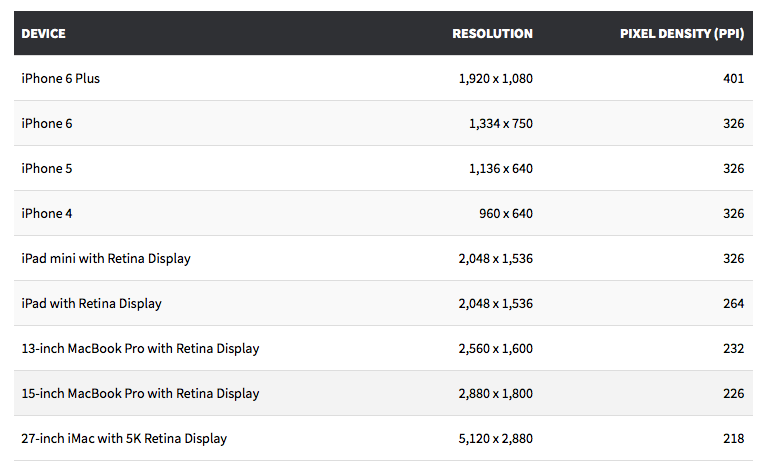
Task: Click iPad mini with Retina Display
Action: [x=106, y=259]
